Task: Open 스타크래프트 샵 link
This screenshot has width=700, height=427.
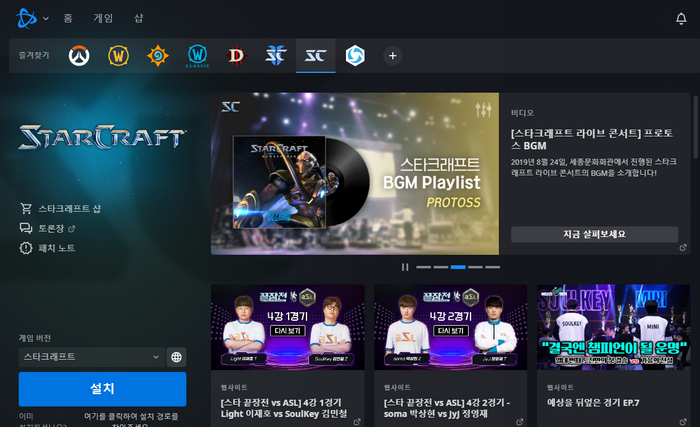Action: coord(70,209)
